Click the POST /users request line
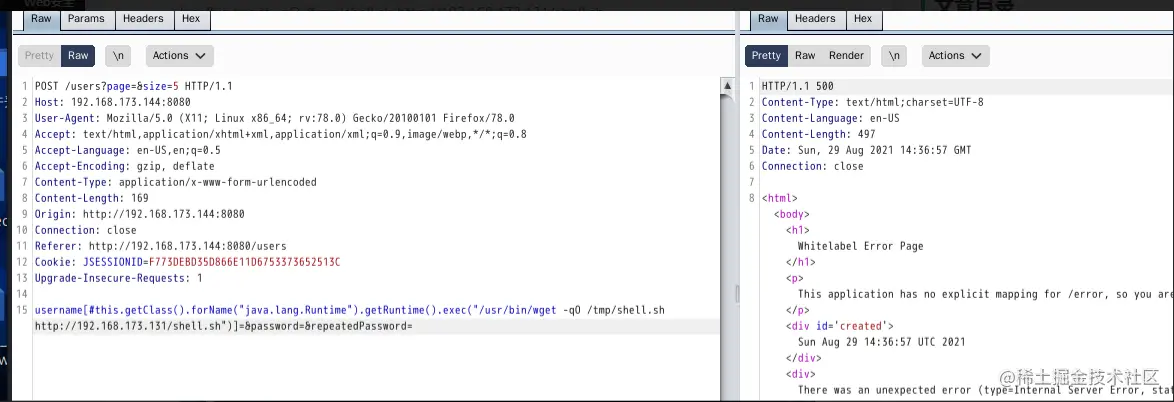1174x402 pixels. [133, 86]
